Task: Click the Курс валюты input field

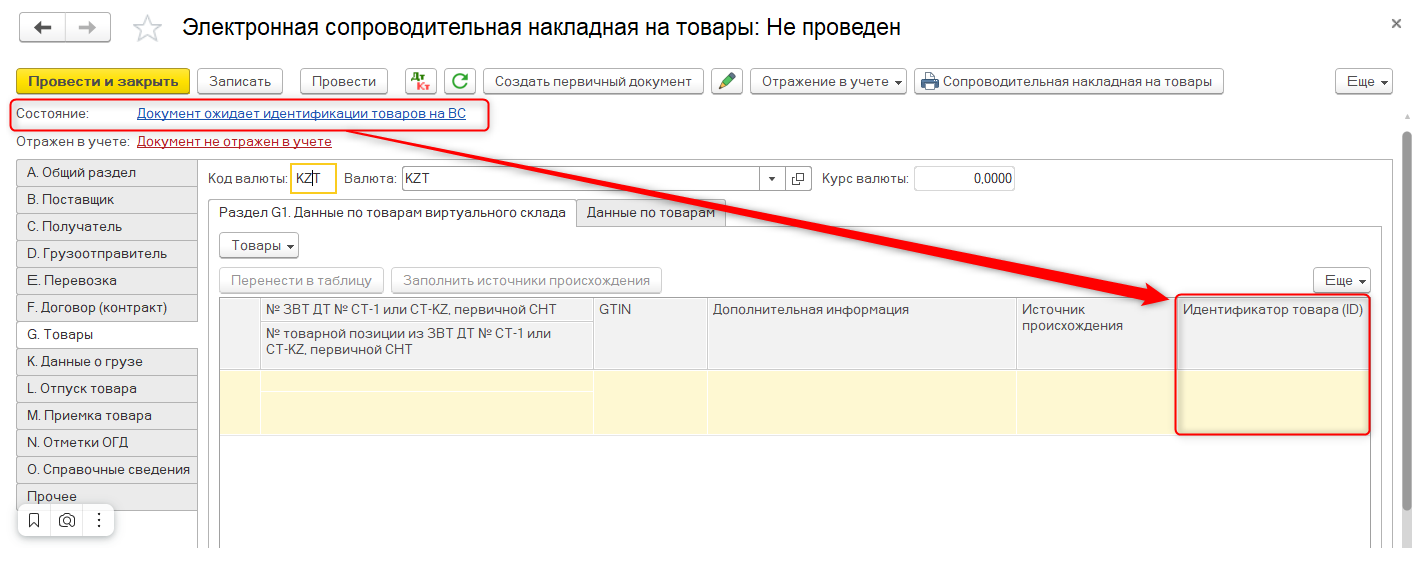Action: tap(964, 179)
